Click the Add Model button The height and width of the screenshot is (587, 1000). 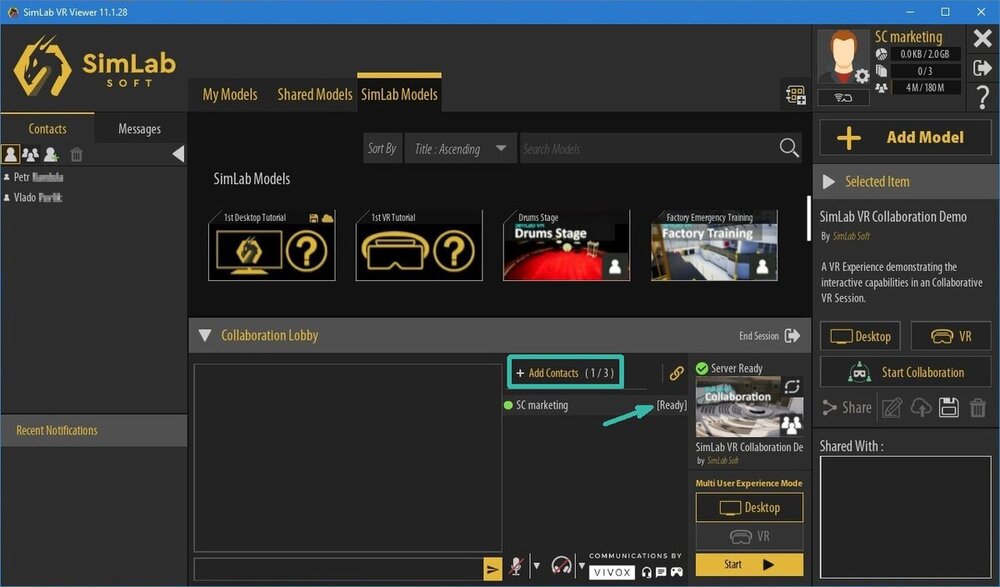click(904, 137)
